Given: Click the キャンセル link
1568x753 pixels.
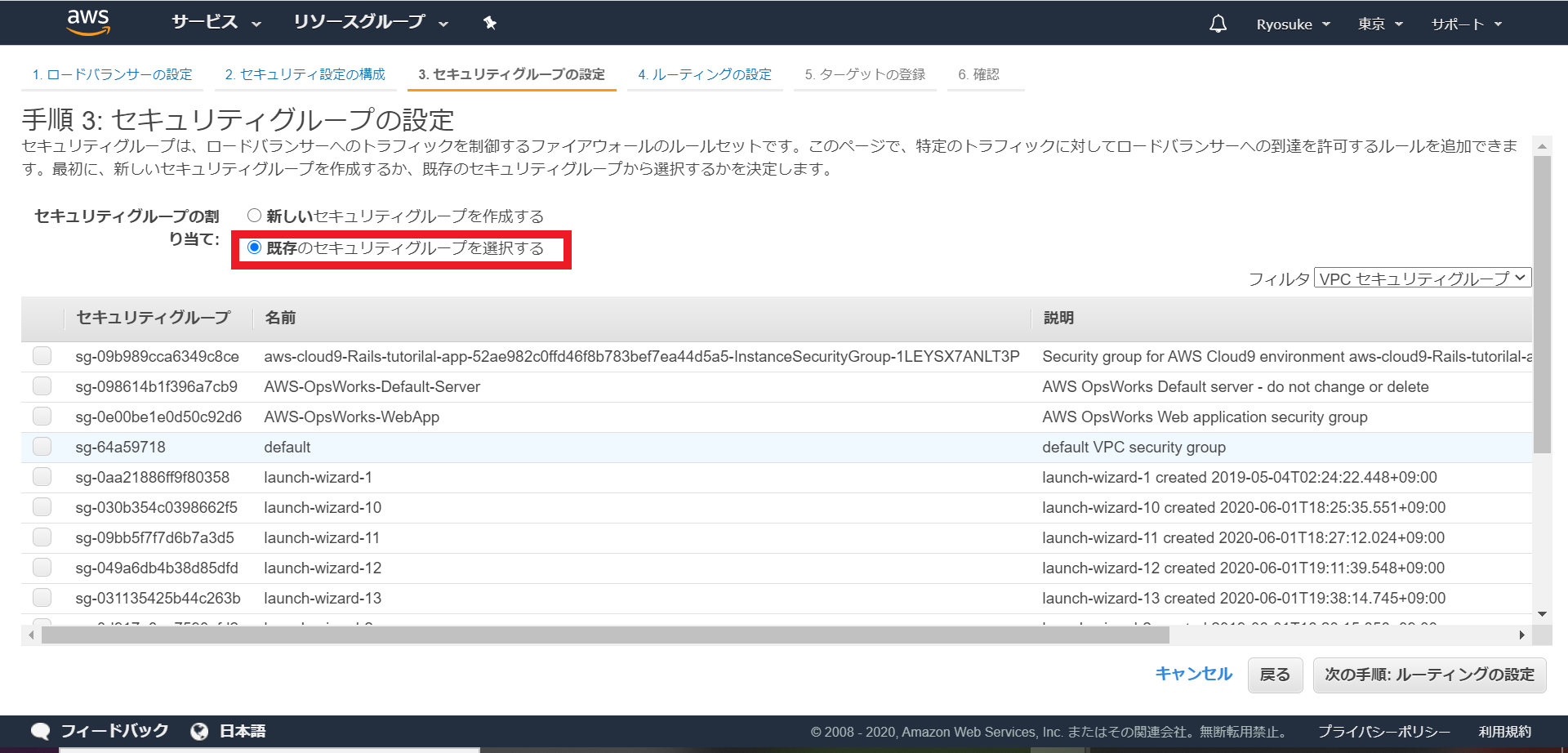Looking at the screenshot, I should (1194, 674).
